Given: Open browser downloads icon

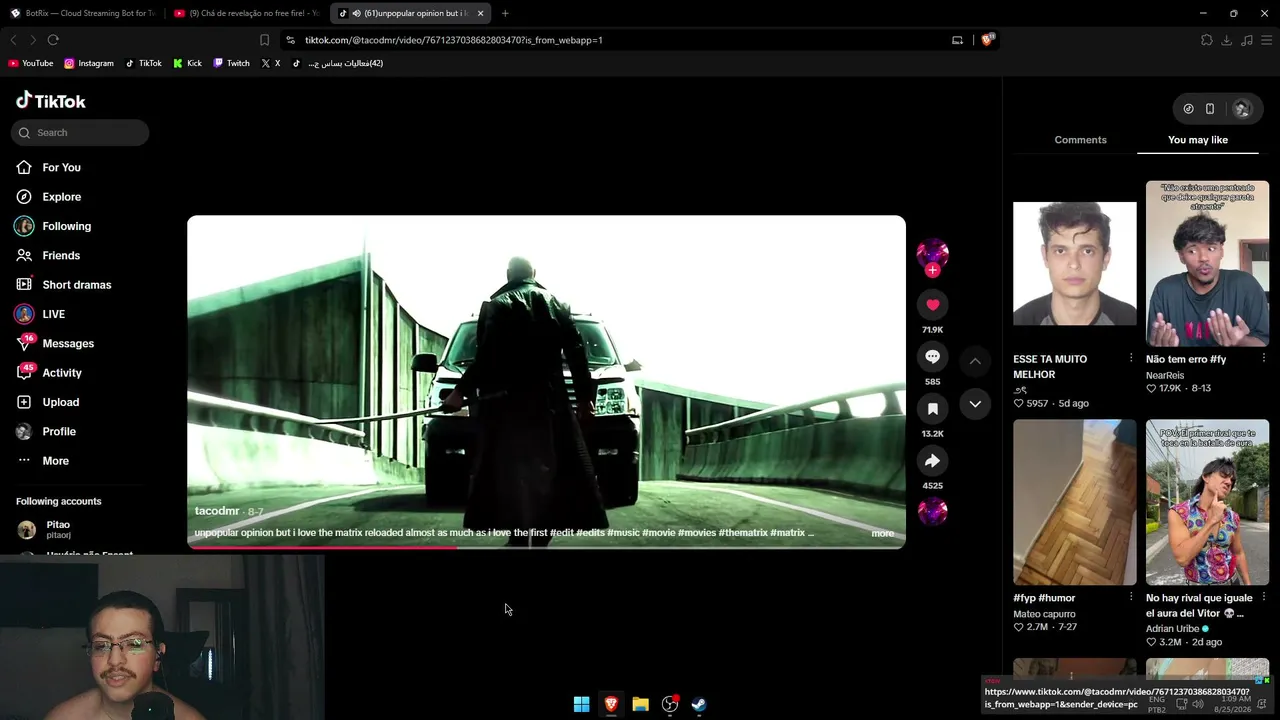Looking at the screenshot, I should click(x=1226, y=40).
